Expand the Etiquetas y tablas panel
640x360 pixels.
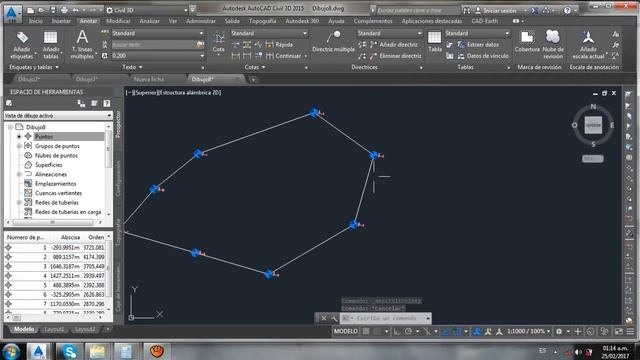34,67
